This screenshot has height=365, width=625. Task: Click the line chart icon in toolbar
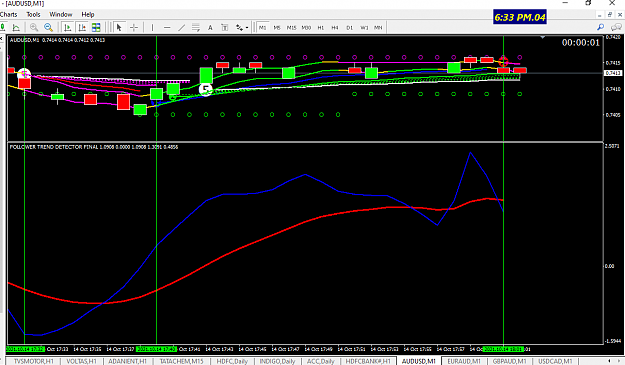coord(16,27)
